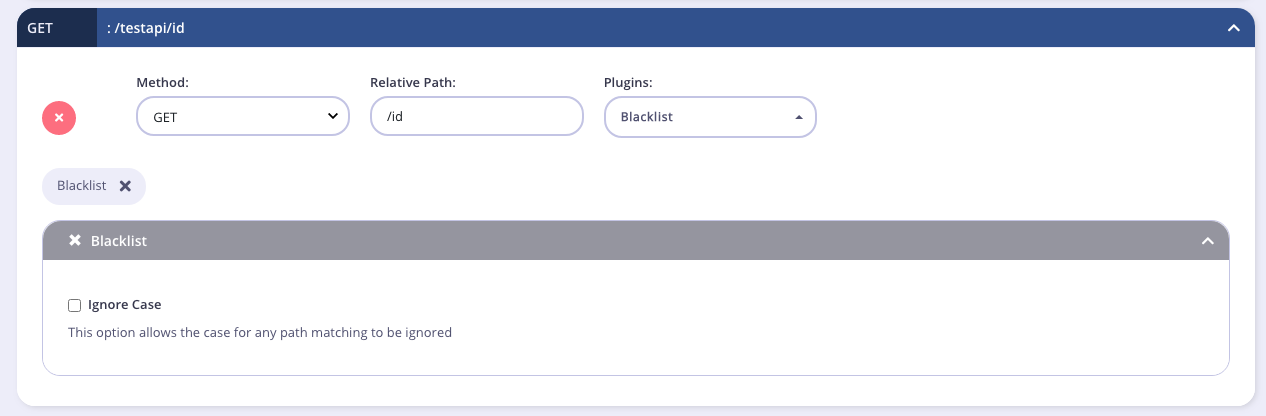The height and width of the screenshot is (416, 1266).
Task: Click the "Ignore Case" label text
Action: (124, 305)
